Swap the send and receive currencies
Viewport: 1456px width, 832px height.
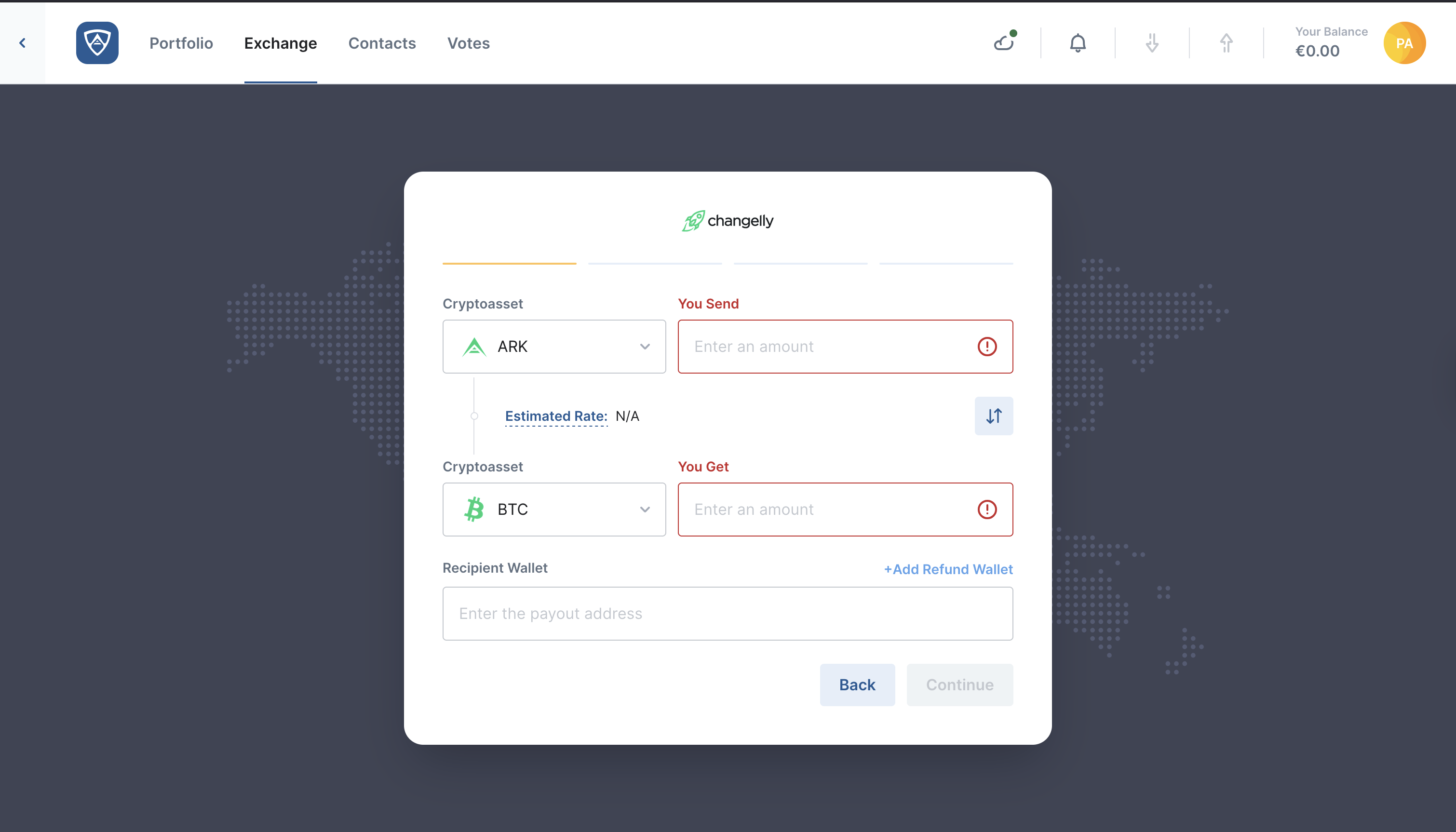coord(994,416)
